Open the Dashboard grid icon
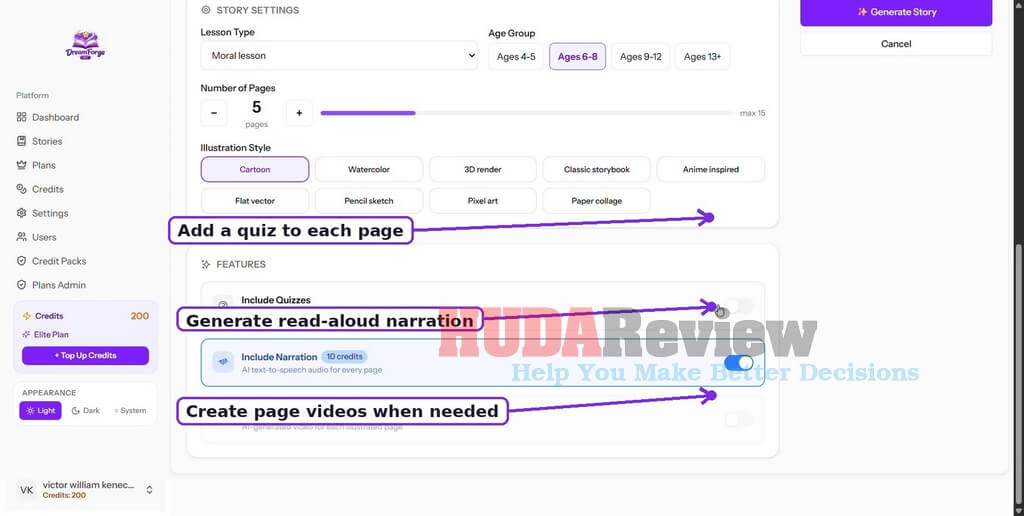 point(22,117)
